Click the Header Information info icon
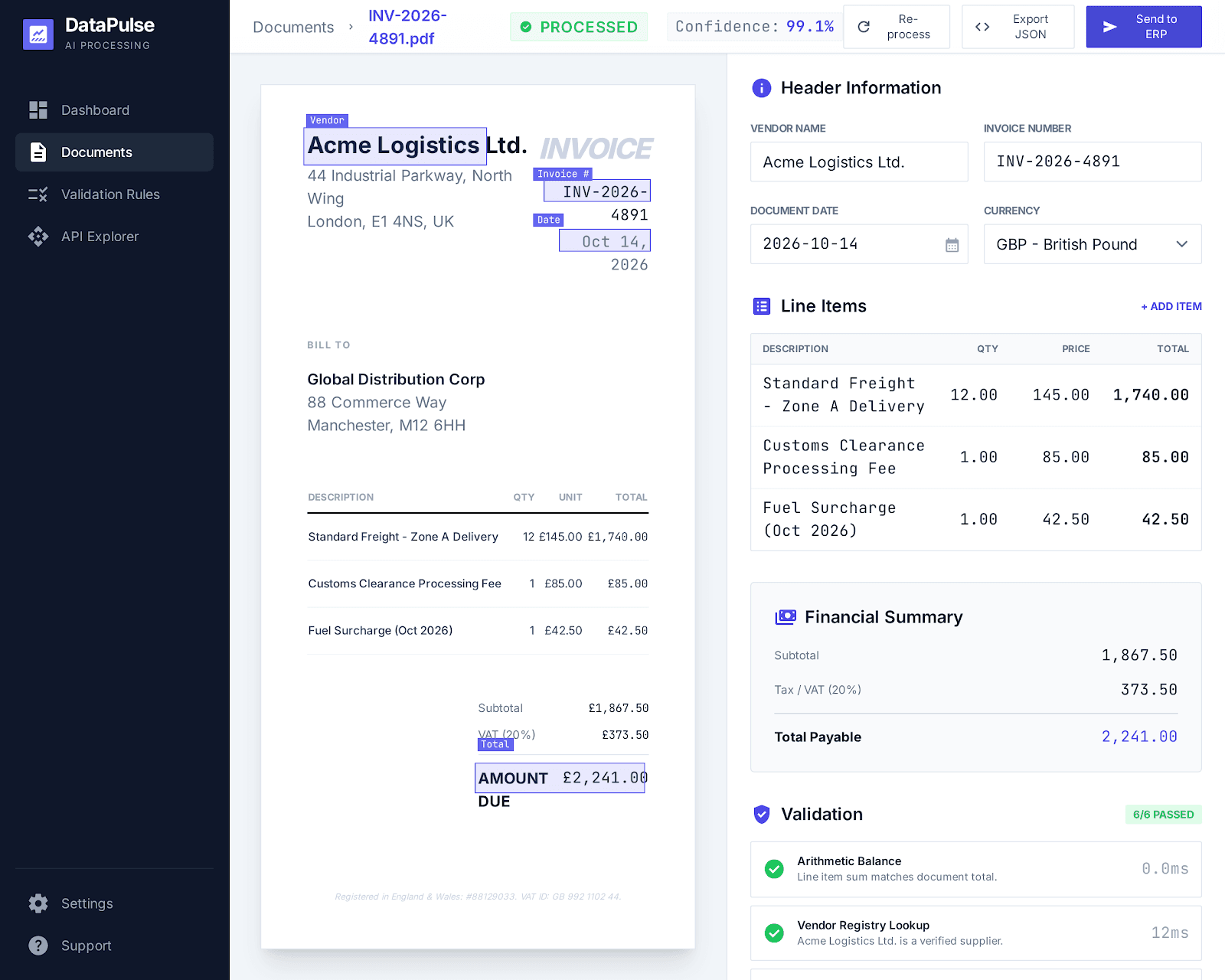 coord(761,88)
